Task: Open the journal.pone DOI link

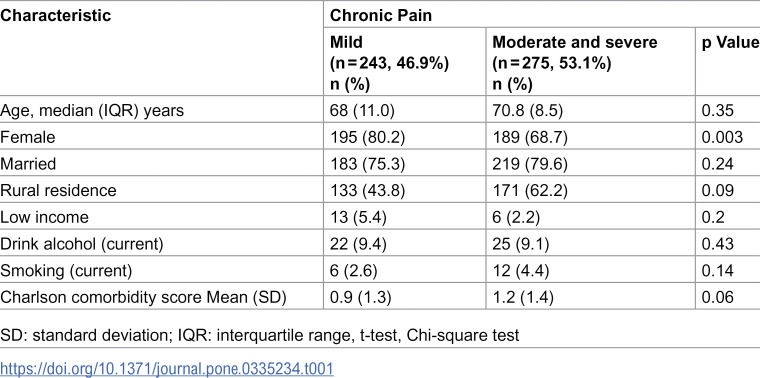Action: pyautogui.click(x=167, y=369)
